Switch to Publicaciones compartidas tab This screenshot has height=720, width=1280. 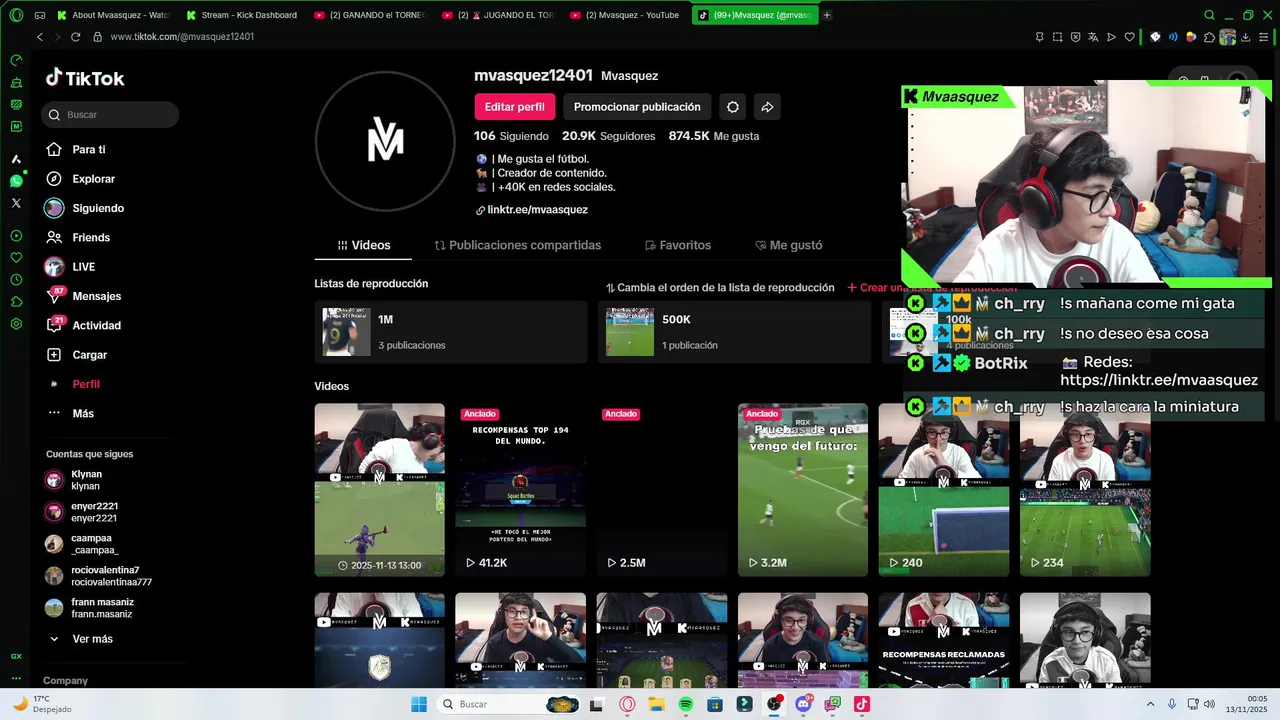517,245
